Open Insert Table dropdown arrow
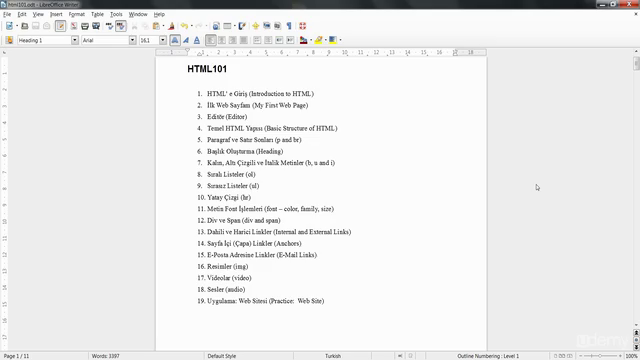640x360 pixels. click(235, 26)
